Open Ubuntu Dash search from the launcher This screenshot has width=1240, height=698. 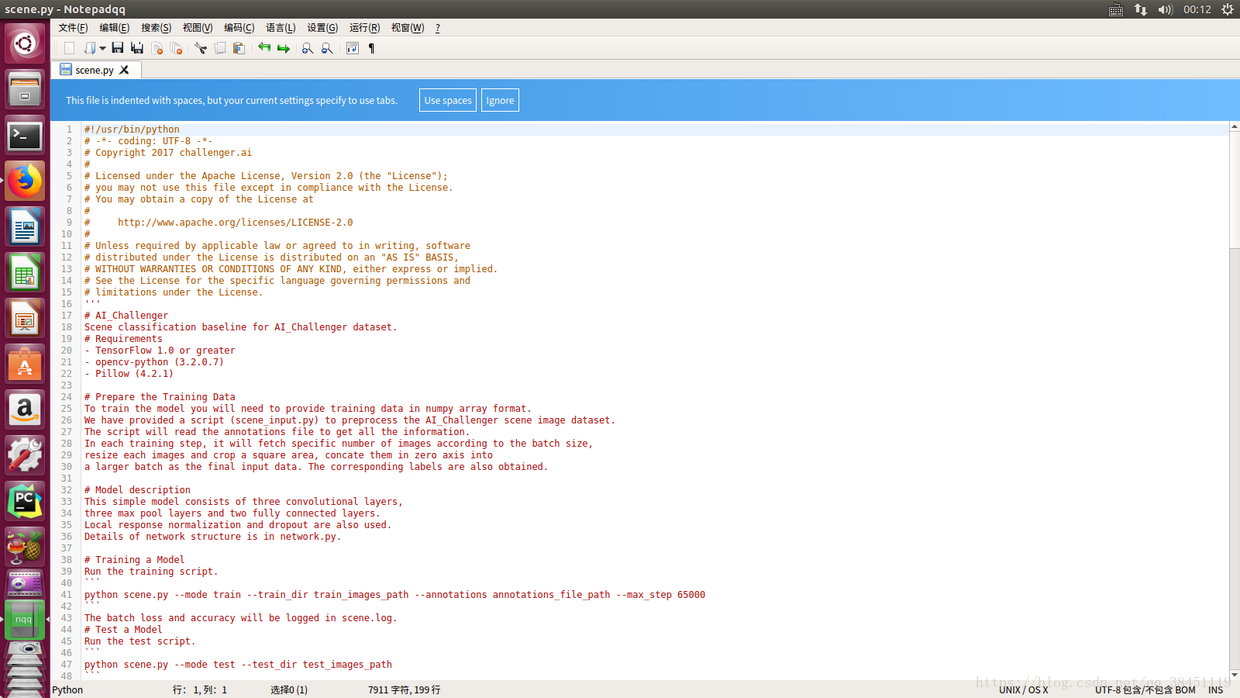pyautogui.click(x=25, y=43)
